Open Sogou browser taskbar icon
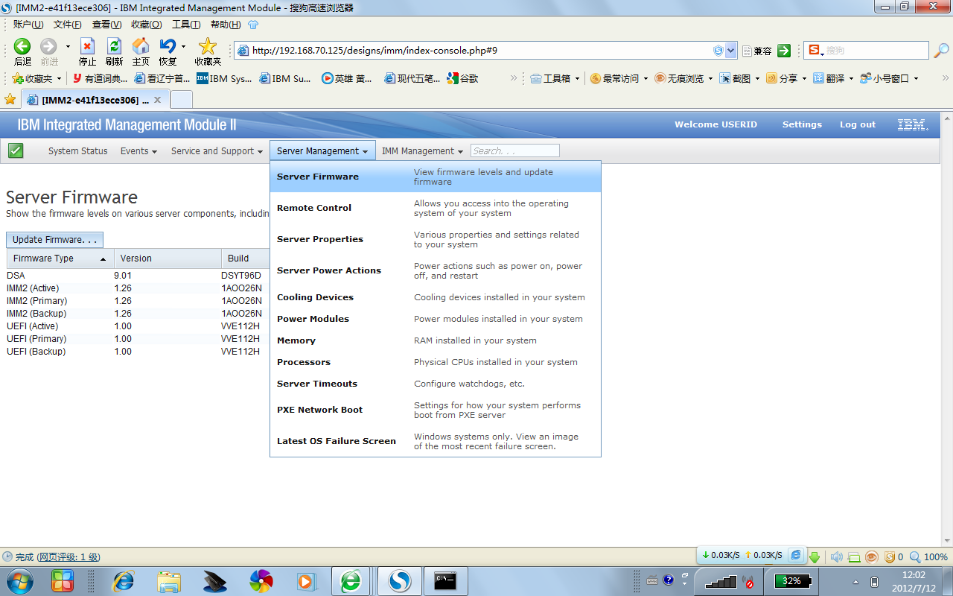The image size is (953, 596). coord(399,581)
